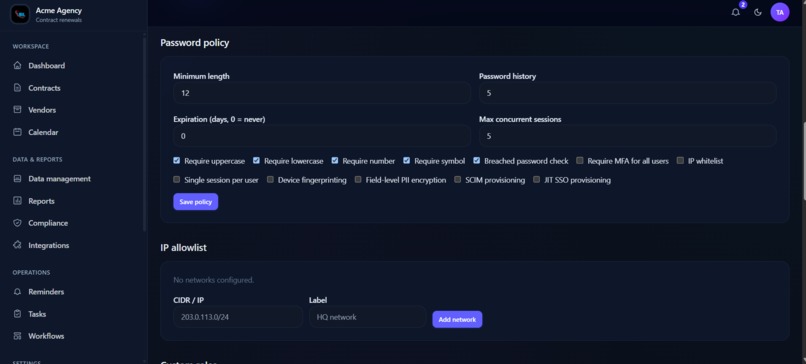Click the sidebar vertical scrollbar
This screenshot has width=806, height=364.
pos(144,134)
